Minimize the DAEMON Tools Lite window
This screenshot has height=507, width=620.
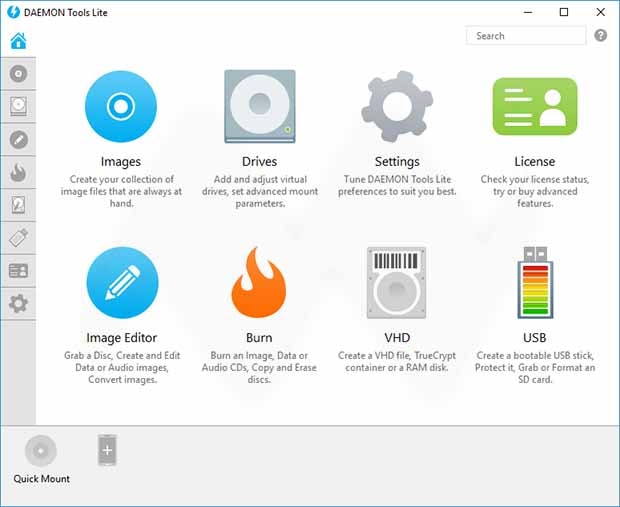tap(527, 12)
